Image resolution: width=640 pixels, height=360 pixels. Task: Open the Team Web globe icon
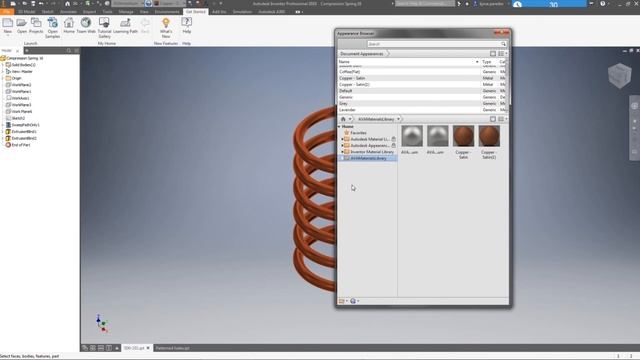(86, 23)
